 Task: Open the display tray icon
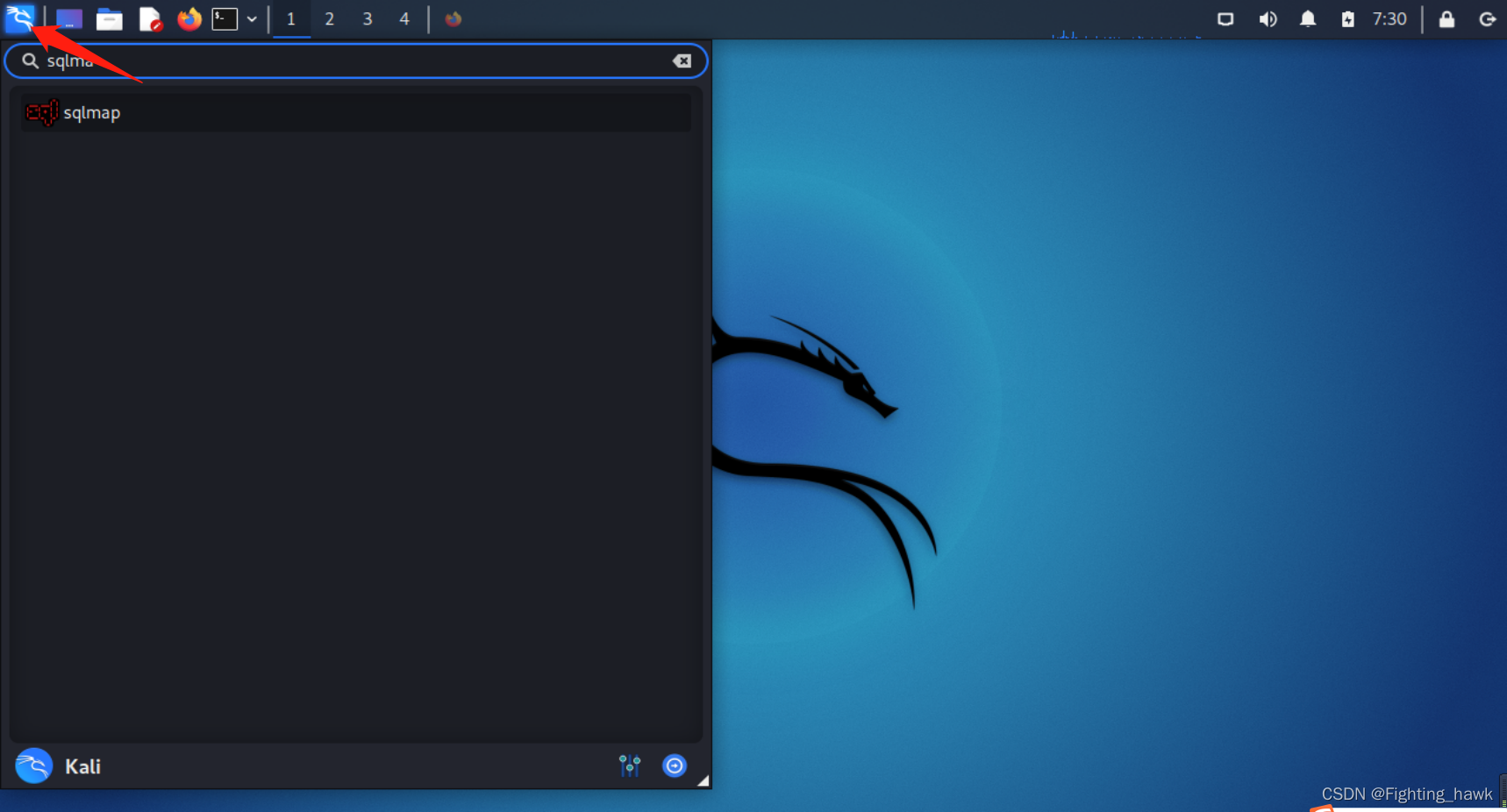(1225, 19)
